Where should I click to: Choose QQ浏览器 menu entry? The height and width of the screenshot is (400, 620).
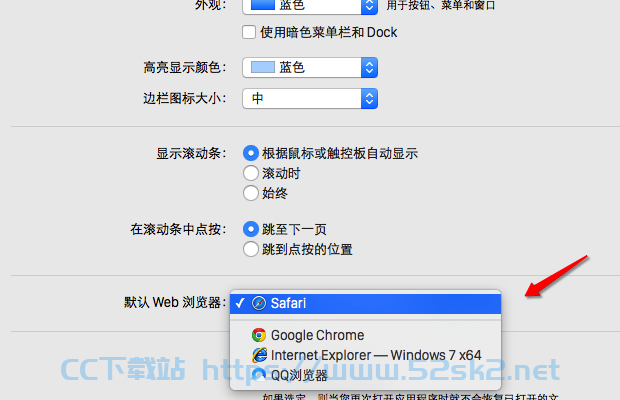[x=365, y=375]
